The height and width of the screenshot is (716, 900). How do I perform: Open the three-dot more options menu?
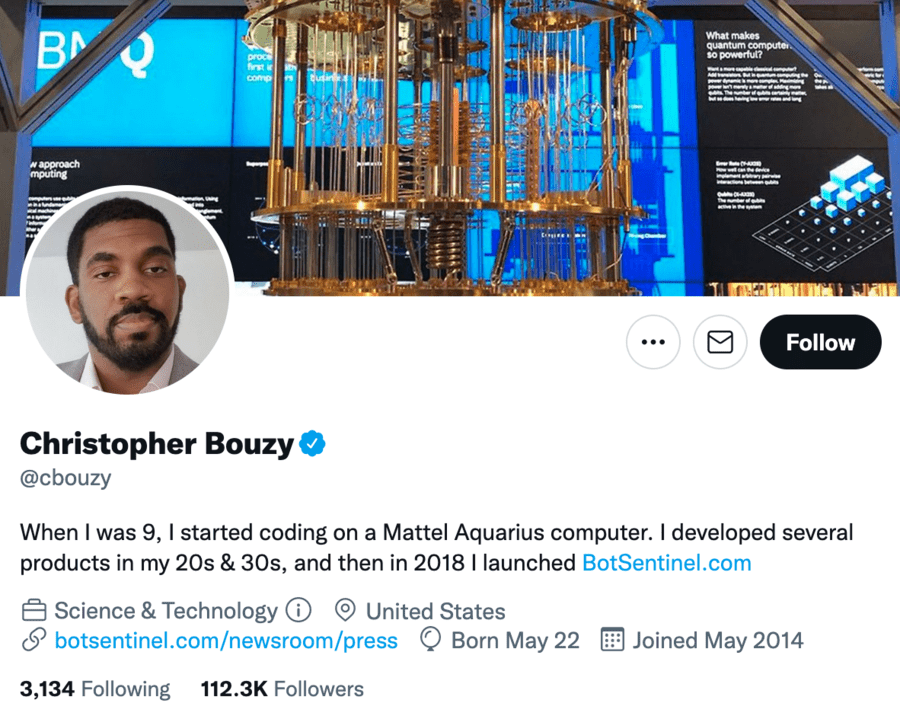click(653, 342)
